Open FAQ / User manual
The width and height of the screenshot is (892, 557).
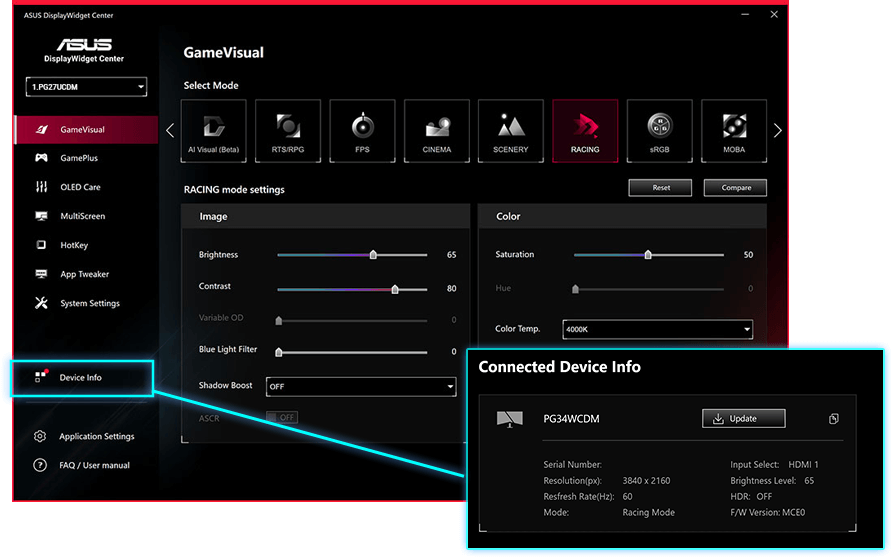coord(94,465)
